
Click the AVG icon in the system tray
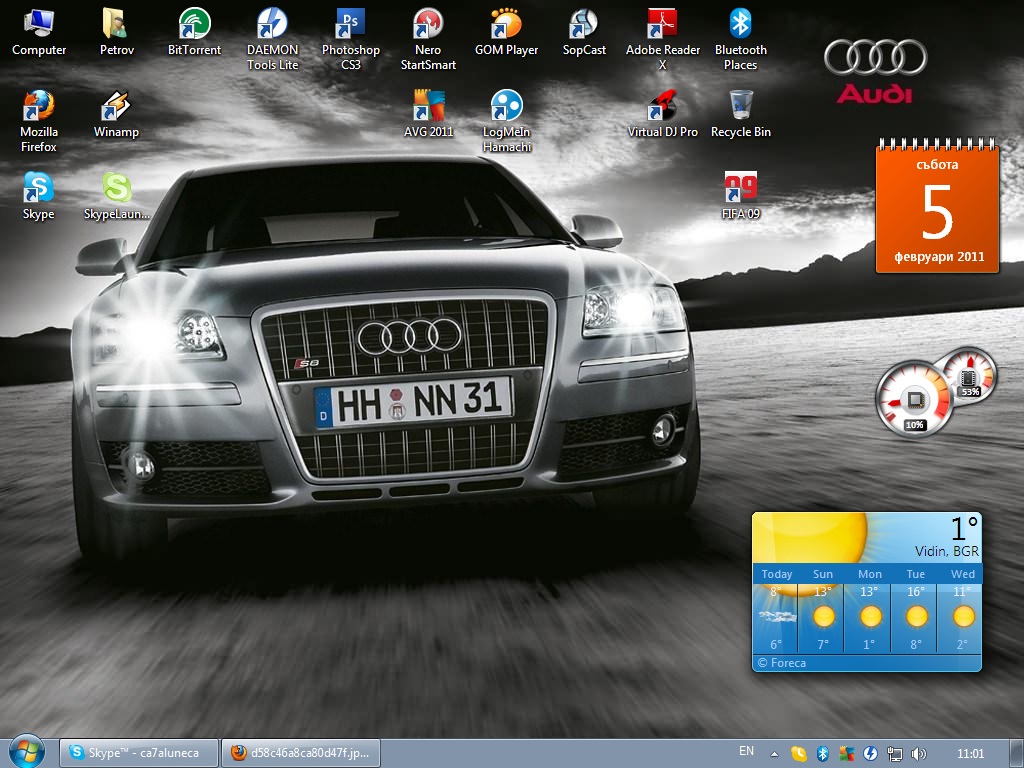pyautogui.click(x=846, y=754)
